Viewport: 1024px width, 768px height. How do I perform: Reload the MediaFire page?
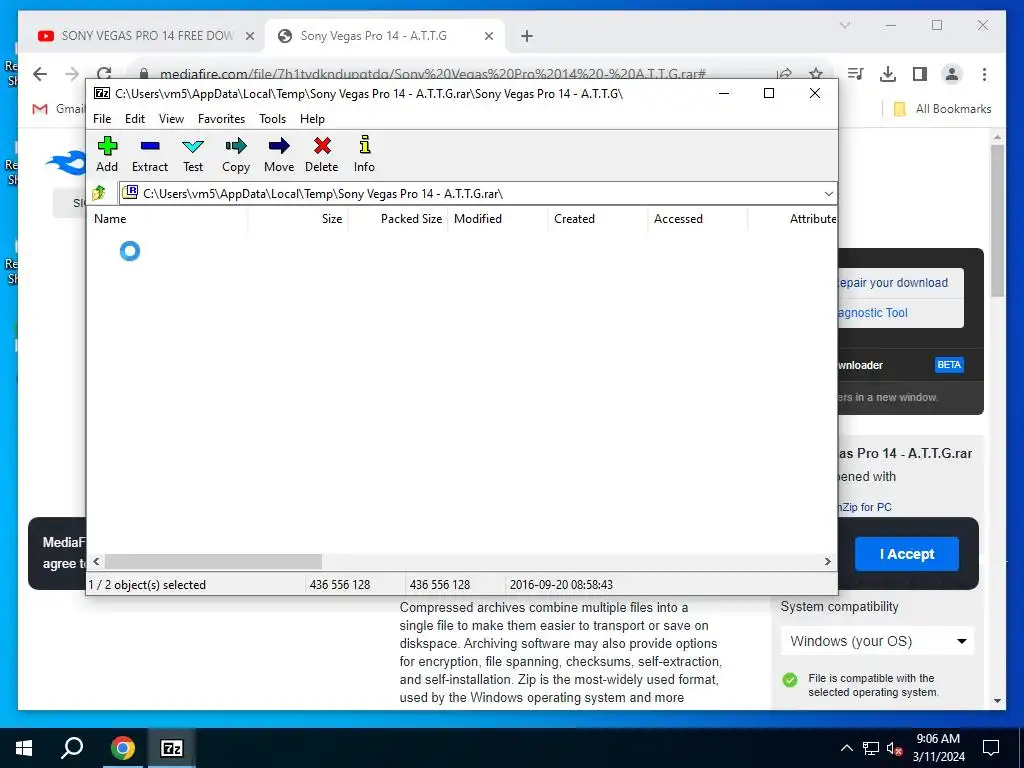point(104,74)
